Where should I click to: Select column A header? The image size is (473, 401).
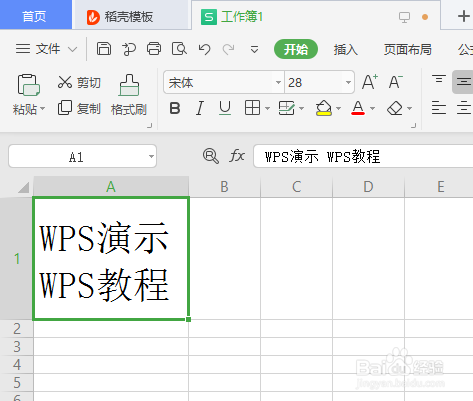click(x=111, y=186)
